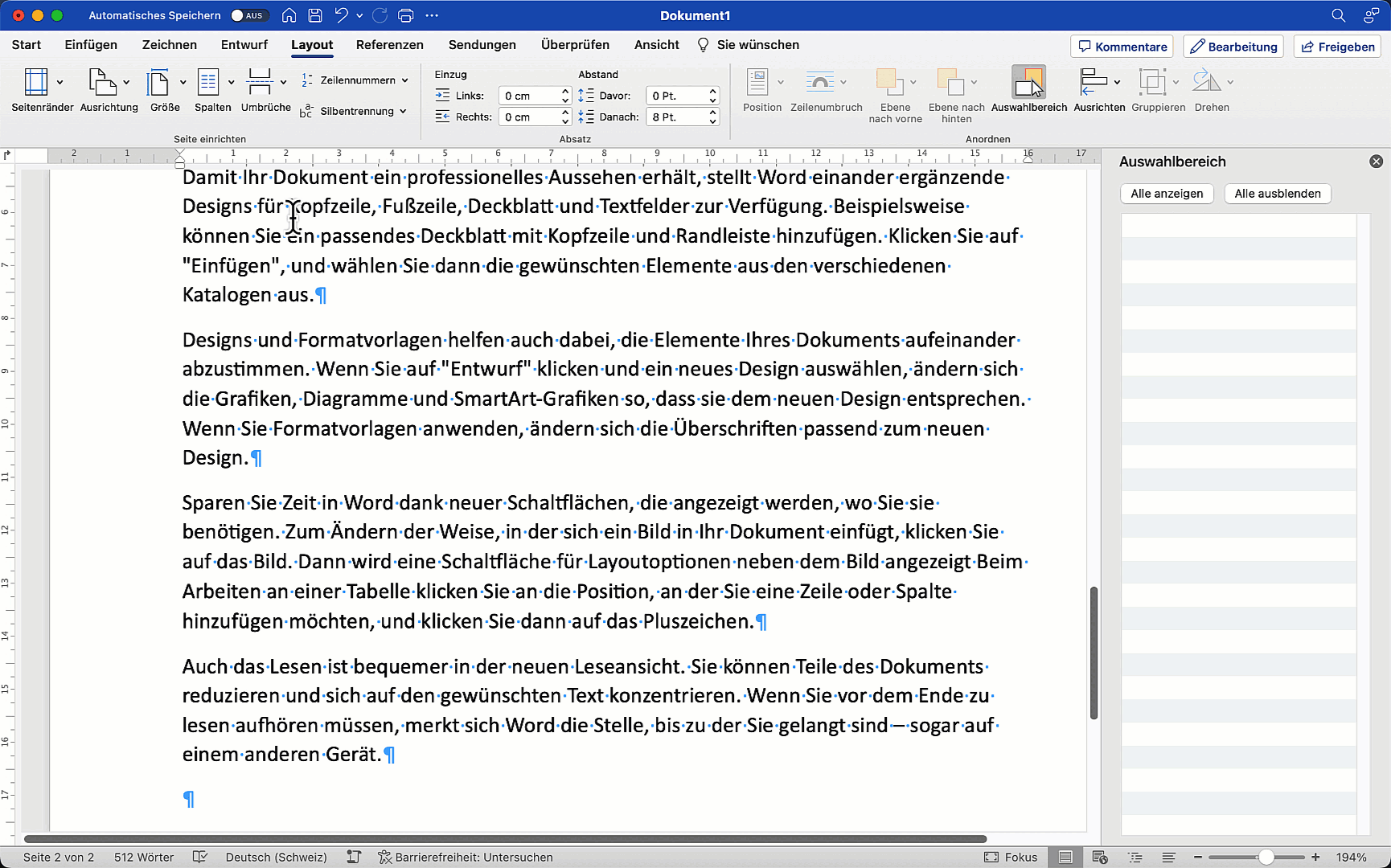Open the Spalten columns tool
This screenshot has width=1391, height=868.
[208, 82]
